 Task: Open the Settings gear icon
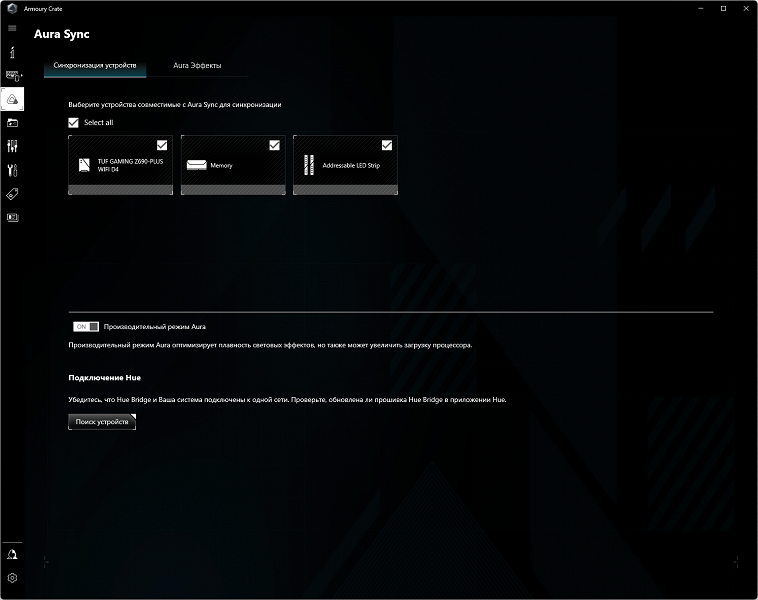click(12, 578)
